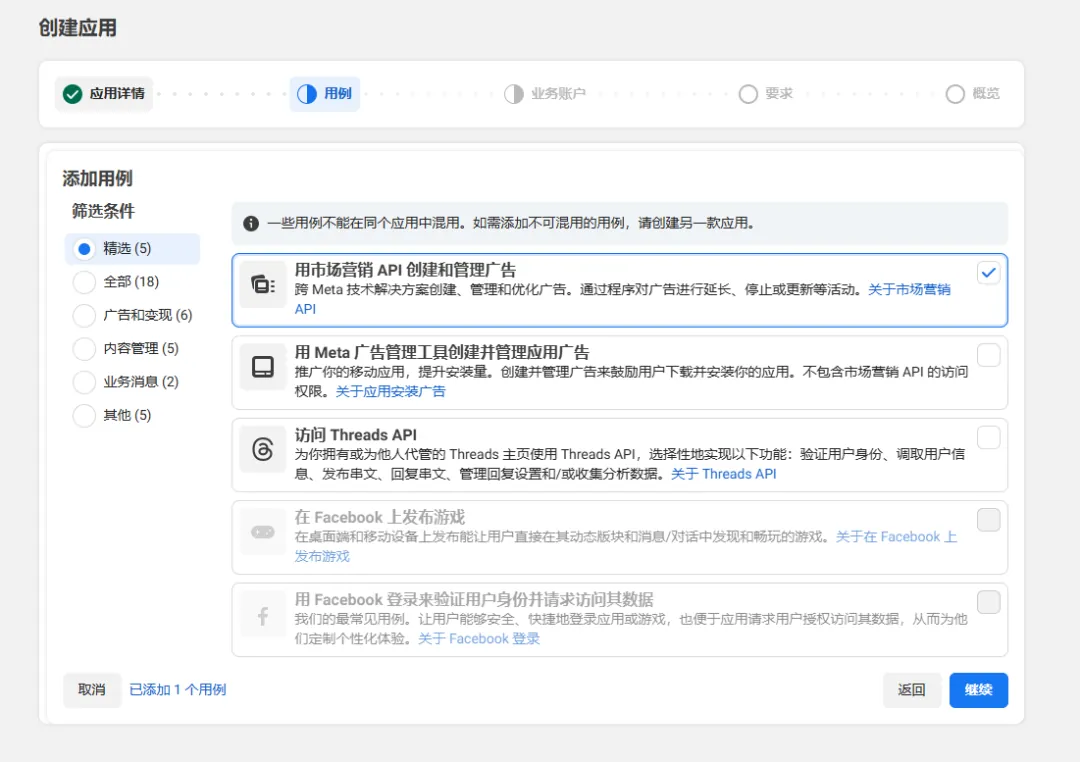The image size is (1080, 762).
Task: Check the 用 Meta 广告管理工具创建并管理应用广告 checkbox
Action: [988, 356]
